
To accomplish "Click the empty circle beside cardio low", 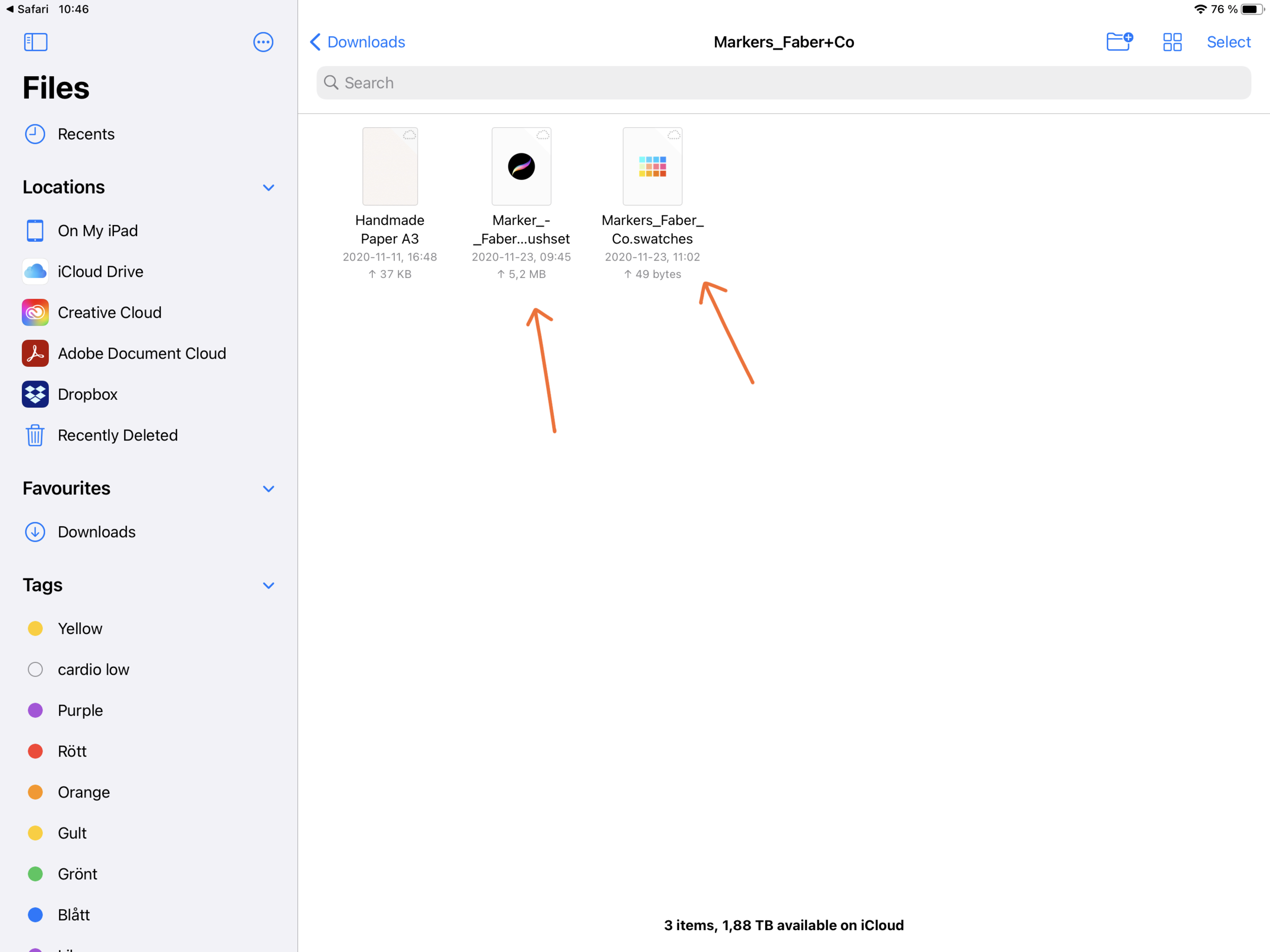I will click(x=35, y=670).
